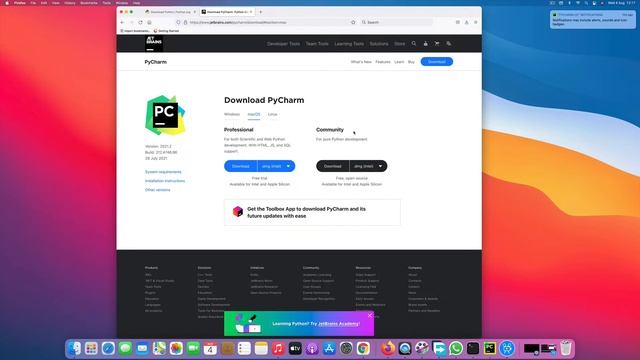Viewport: 640px width, 360px height.
Task: Open Finder from the Dock
Action: tap(74, 348)
